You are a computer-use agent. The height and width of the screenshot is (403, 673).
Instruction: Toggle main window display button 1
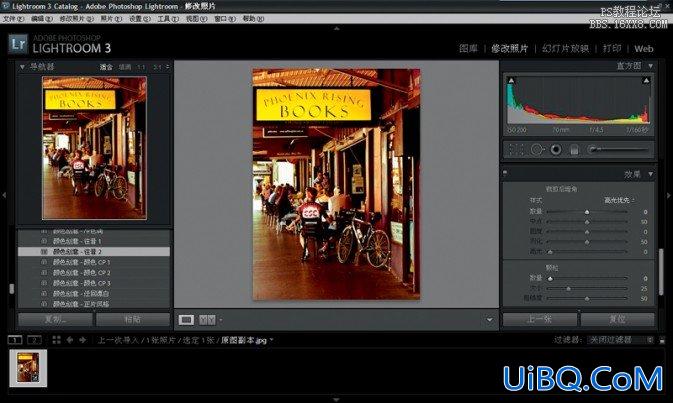tap(15, 340)
